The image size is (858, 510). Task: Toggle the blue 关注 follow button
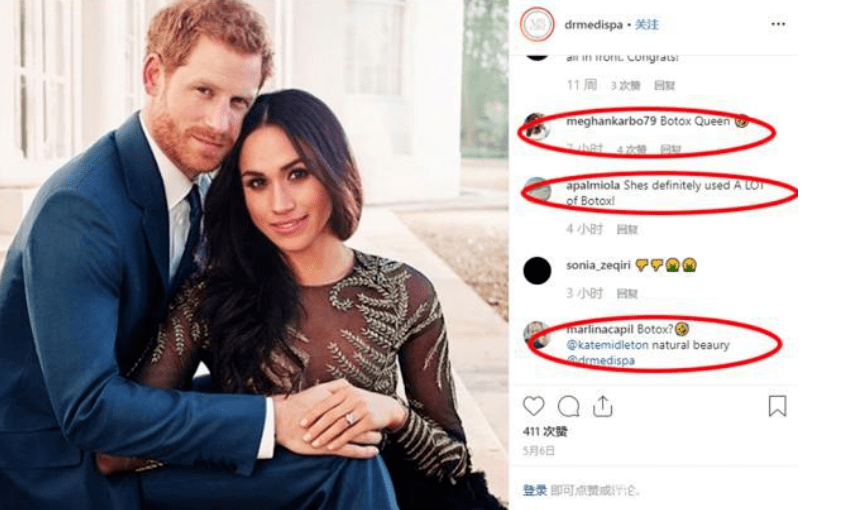[647, 24]
